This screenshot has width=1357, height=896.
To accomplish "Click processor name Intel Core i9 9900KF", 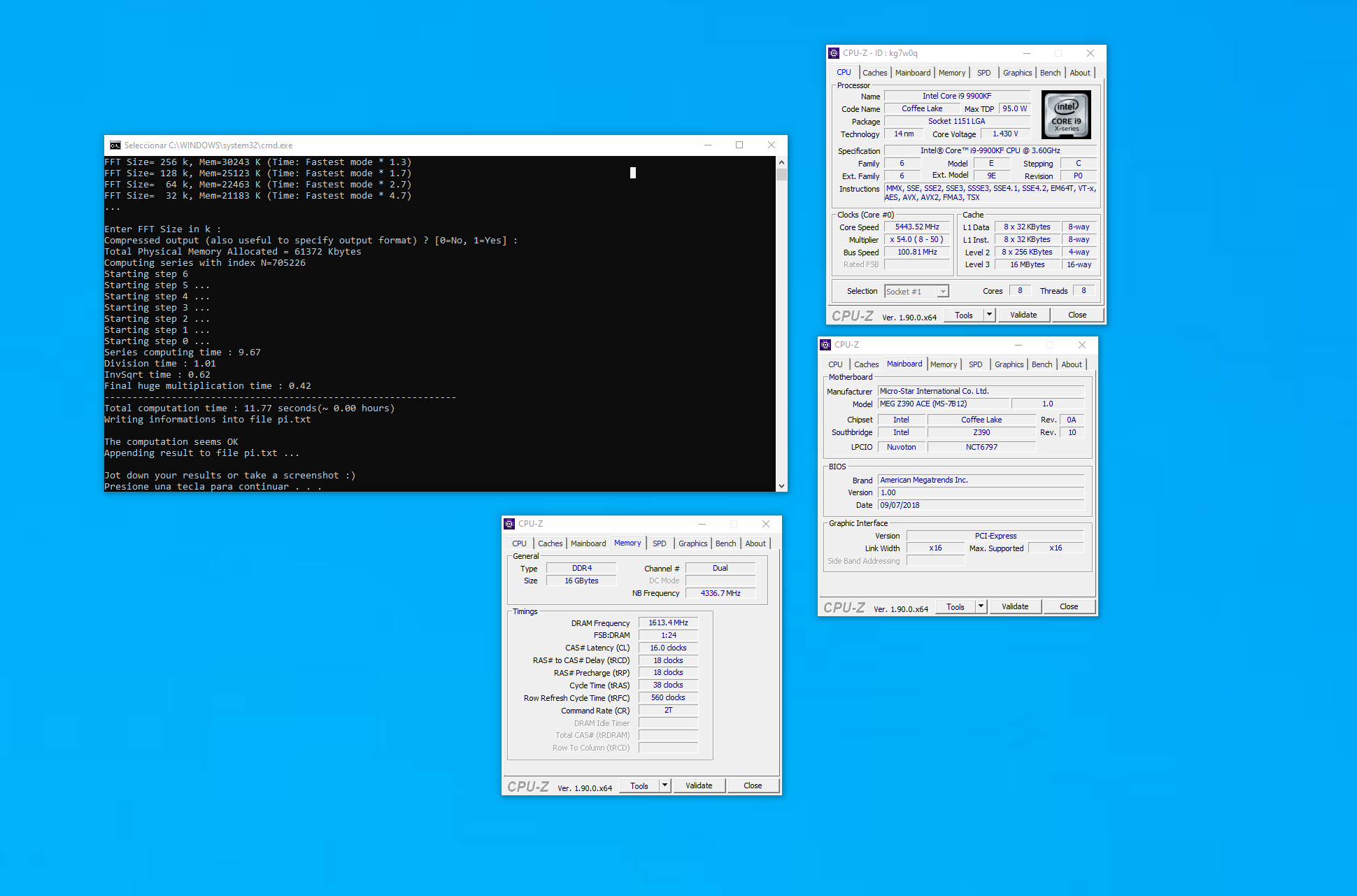I will coord(957,96).
